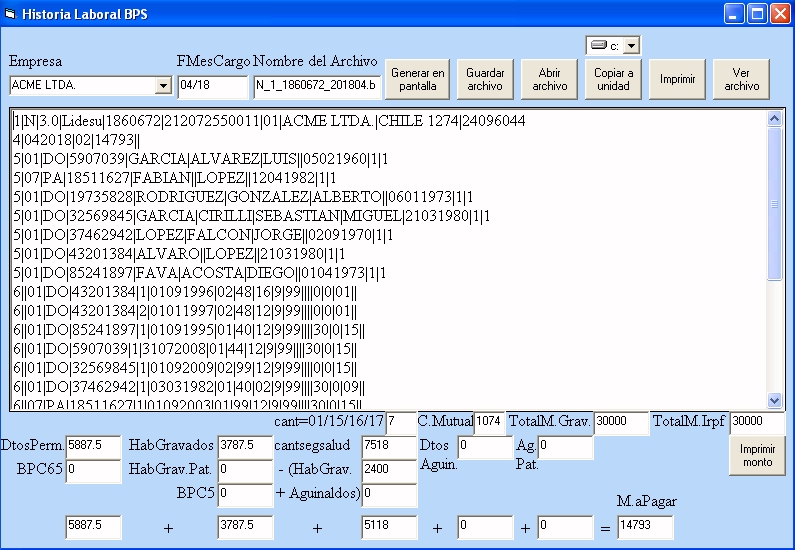Click the M.aPagar total field
Image resolution: width=795 pixels, height=550 pixels.
645,526
